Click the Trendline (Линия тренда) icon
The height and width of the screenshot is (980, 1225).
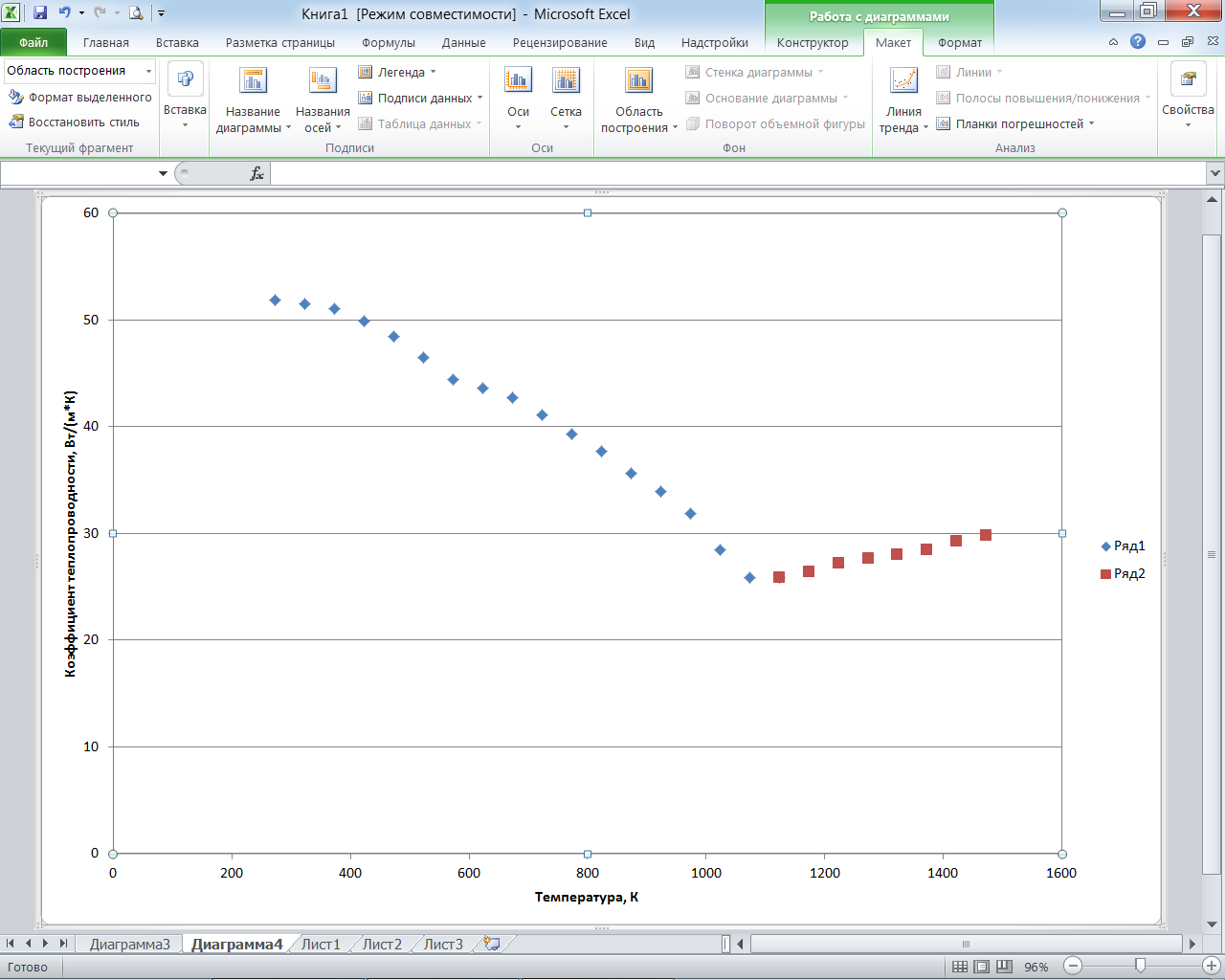click(903, 81)
